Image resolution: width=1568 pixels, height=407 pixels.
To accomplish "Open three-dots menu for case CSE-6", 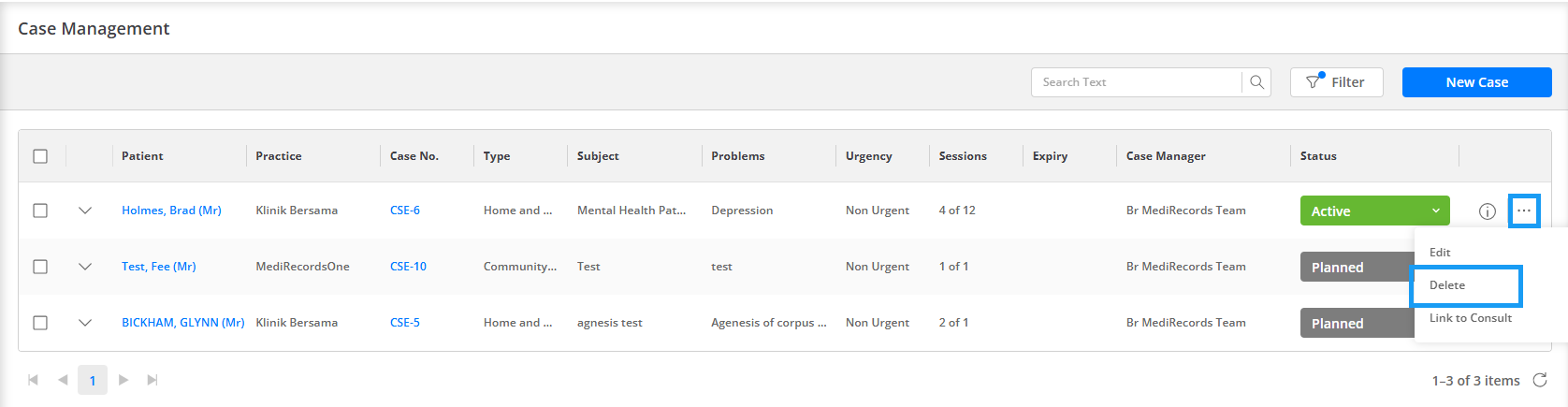I will tap(1524, 211).
